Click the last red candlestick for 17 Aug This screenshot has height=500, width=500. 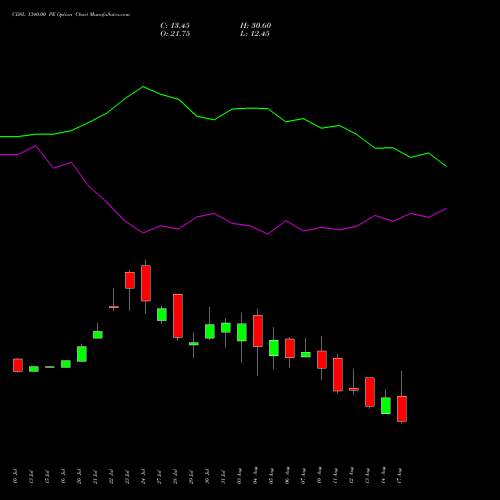click(402, 409)
